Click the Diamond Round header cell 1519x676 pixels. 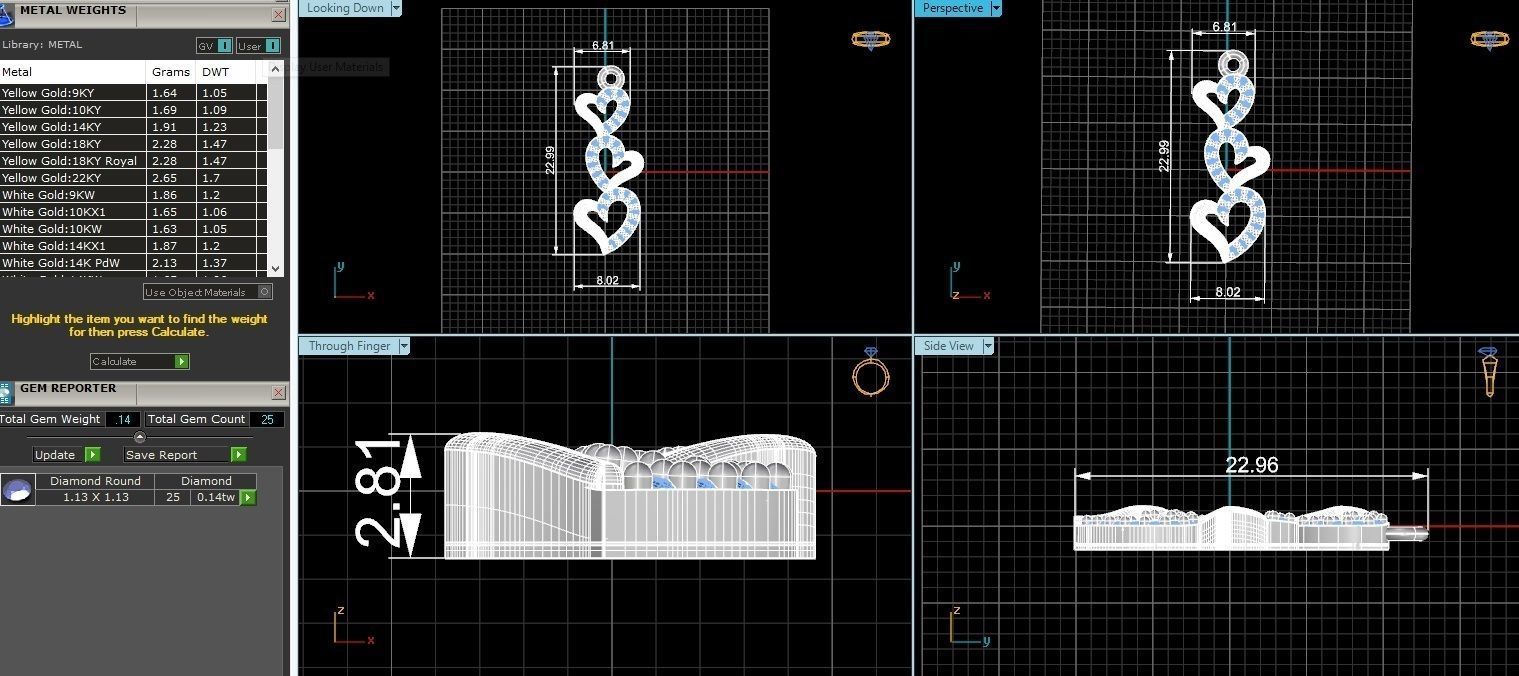pyautogui.click(x=95, y=481)
